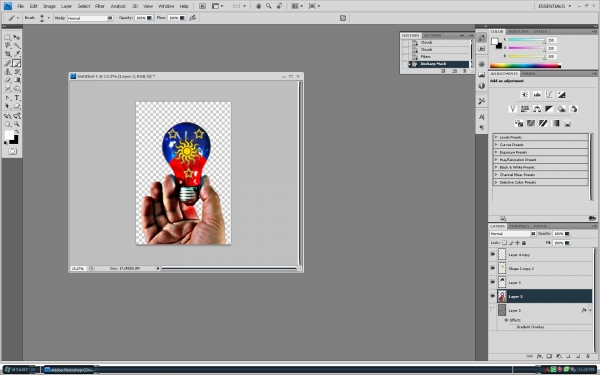The image size is (600, 375).
Task: Toggle lock all
Action: click(524, 243)
